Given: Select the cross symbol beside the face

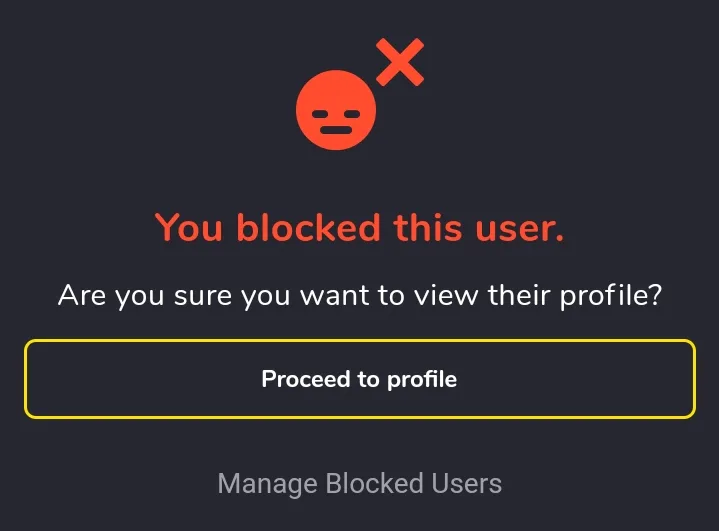Looking at the screenshot, I should pyautogui.click(x=400, y=62).
